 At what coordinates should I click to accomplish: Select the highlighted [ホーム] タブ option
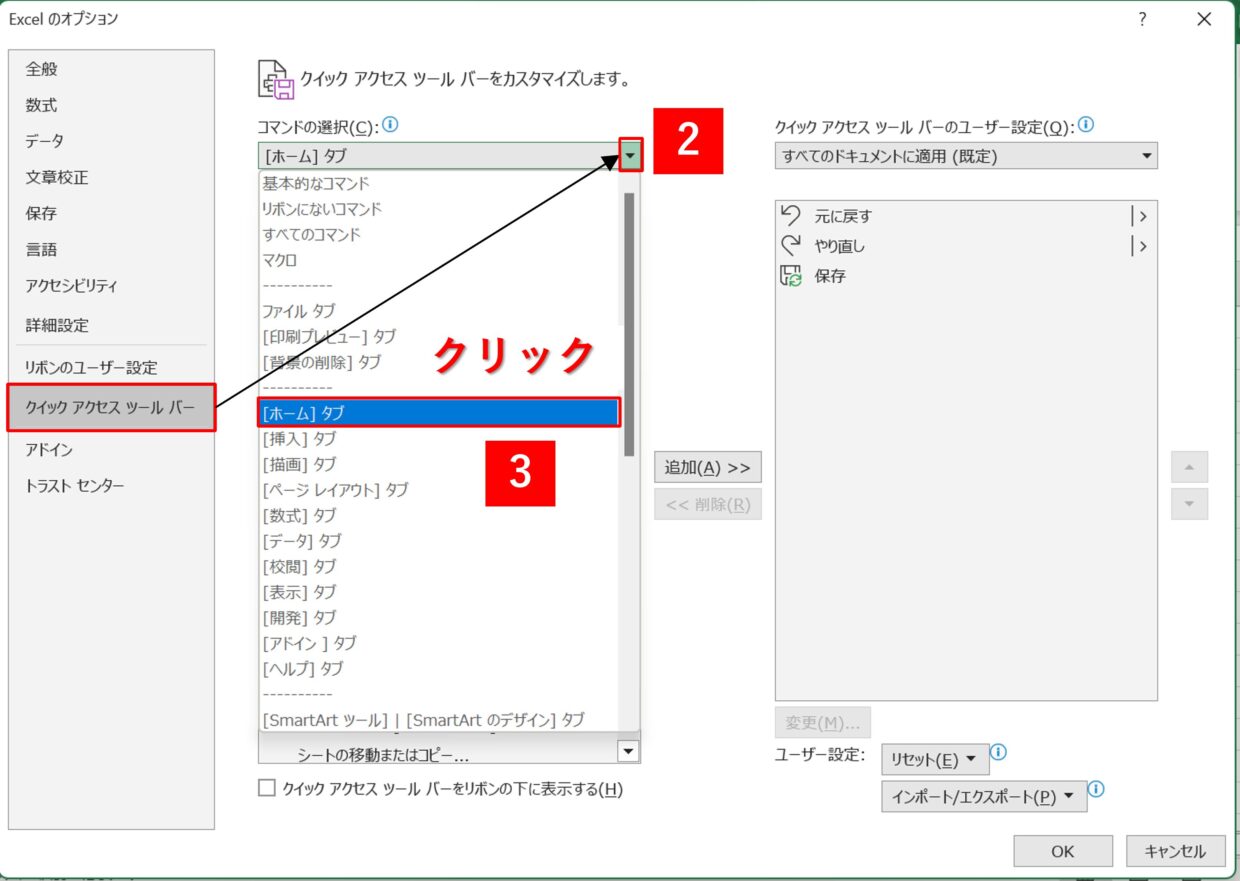click(x=439, y=412)
